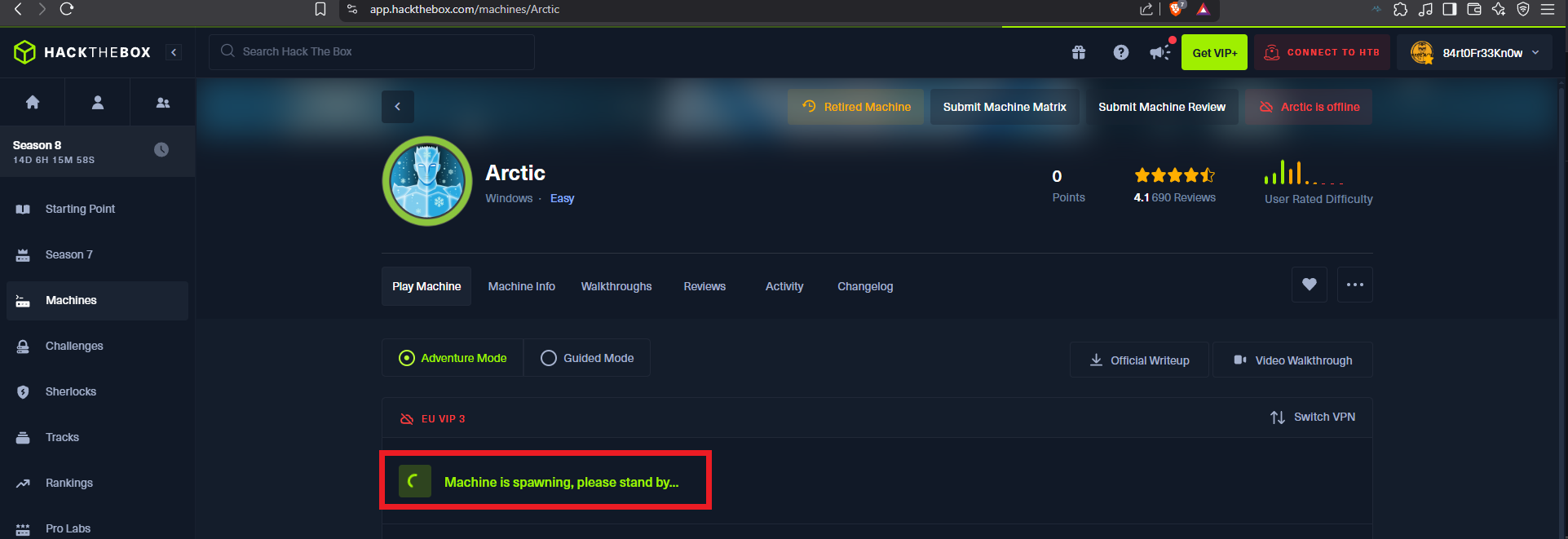Open Season 7 in the sidebar
This screenshot has height=539, width=1568.
point(97,254)
